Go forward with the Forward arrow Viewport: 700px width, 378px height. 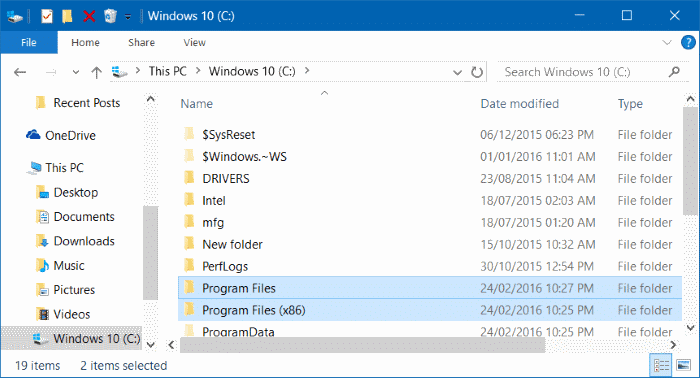pos(51,72)
